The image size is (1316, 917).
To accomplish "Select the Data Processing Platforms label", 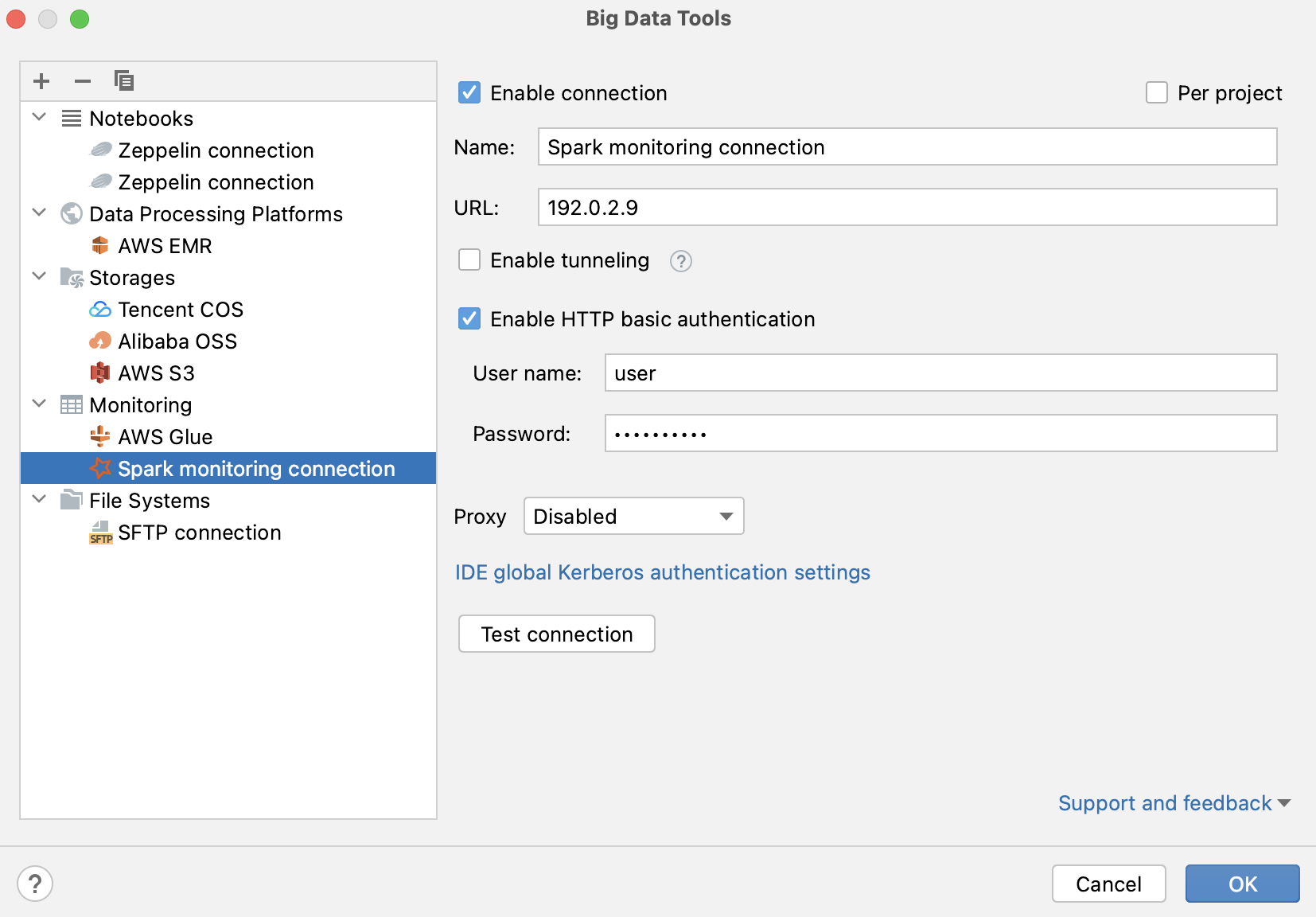I will pyautogui.click(x=216, y=214).
